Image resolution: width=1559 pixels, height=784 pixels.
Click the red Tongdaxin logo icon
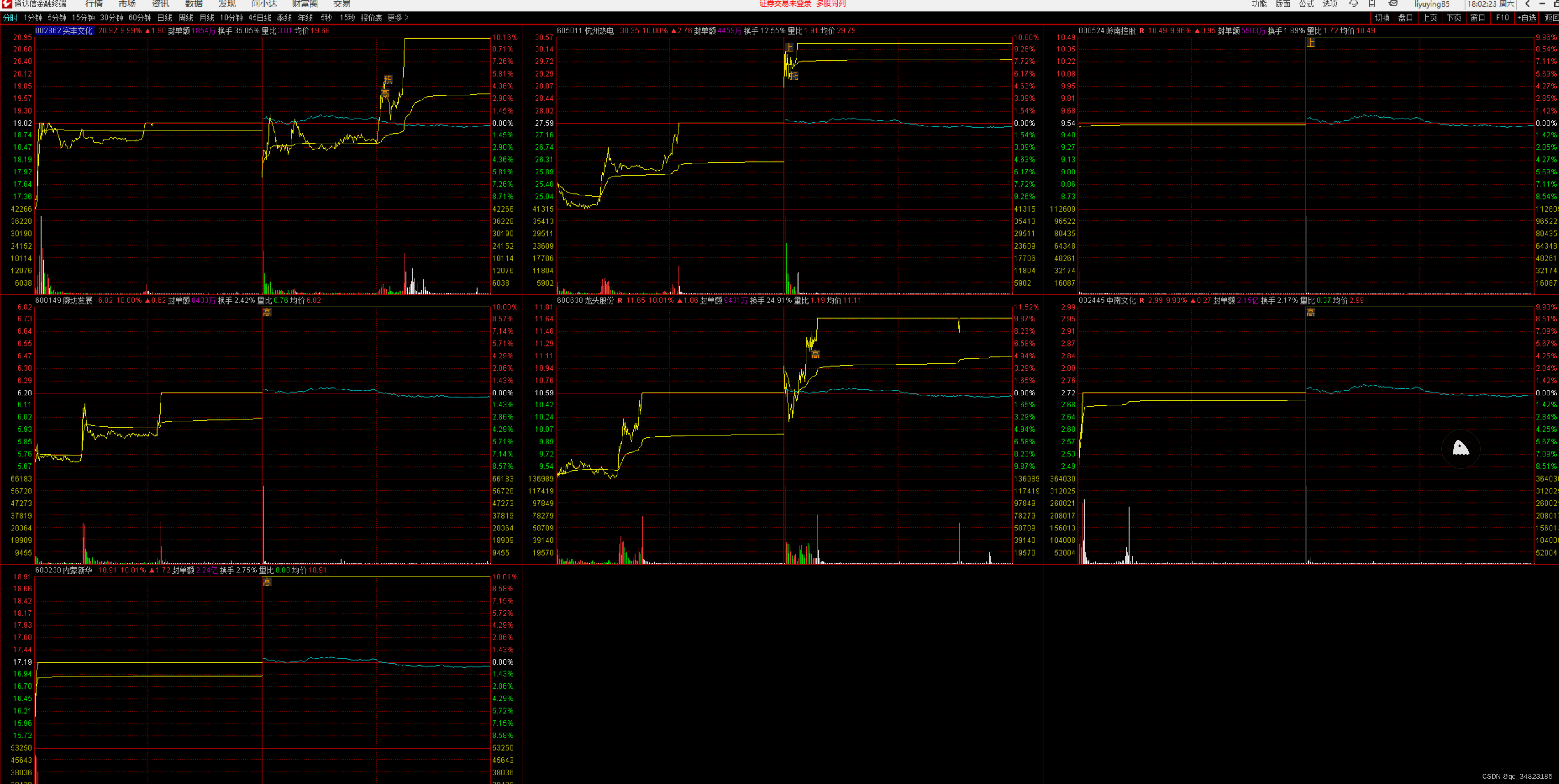click(x=7, y=4)
